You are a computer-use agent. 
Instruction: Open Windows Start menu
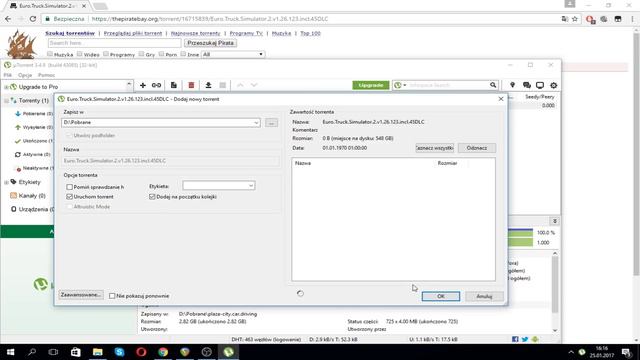[10, 352]
